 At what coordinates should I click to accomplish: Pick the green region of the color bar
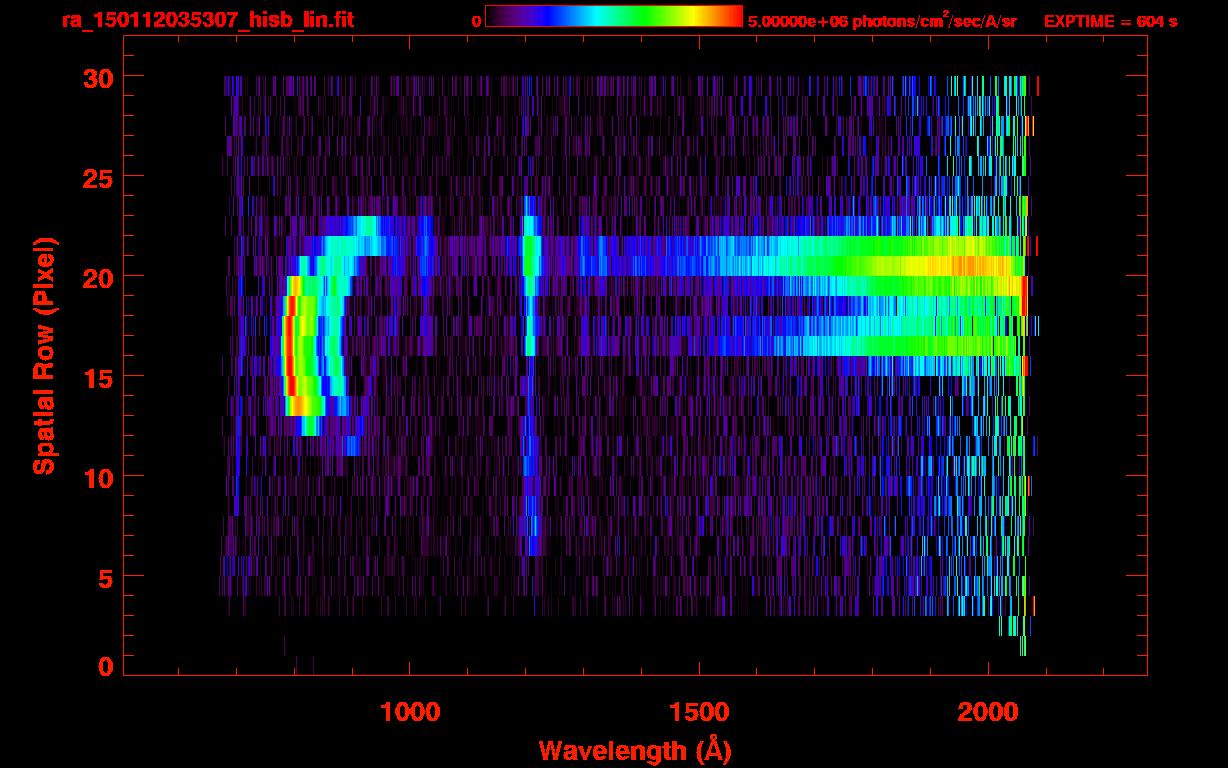pyautogui.click(x=640, y=16)
